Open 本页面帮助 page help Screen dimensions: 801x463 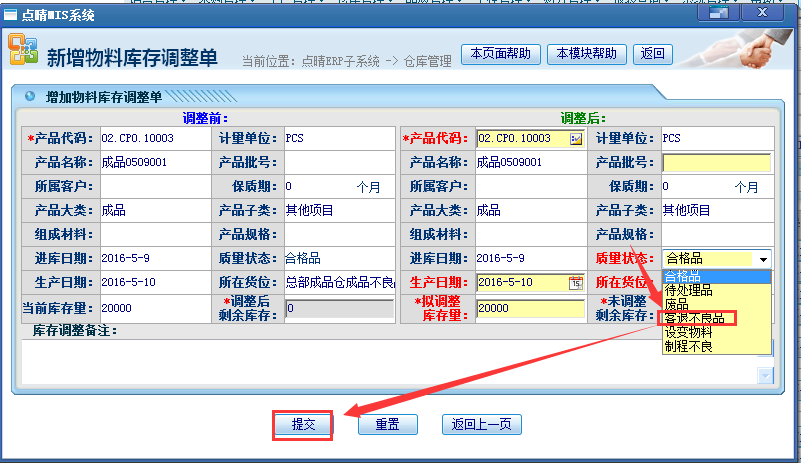pos(501,53)
